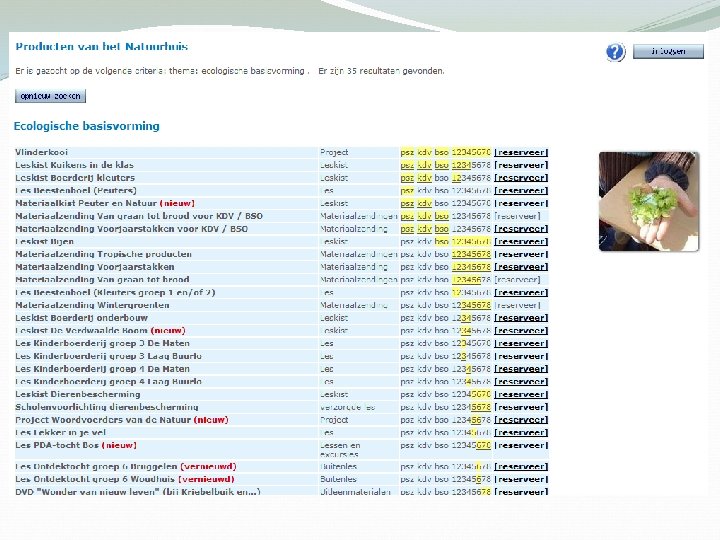Open Les Beestenboel (Kleuters groep 1 en/of 2)

coord(115,292)
